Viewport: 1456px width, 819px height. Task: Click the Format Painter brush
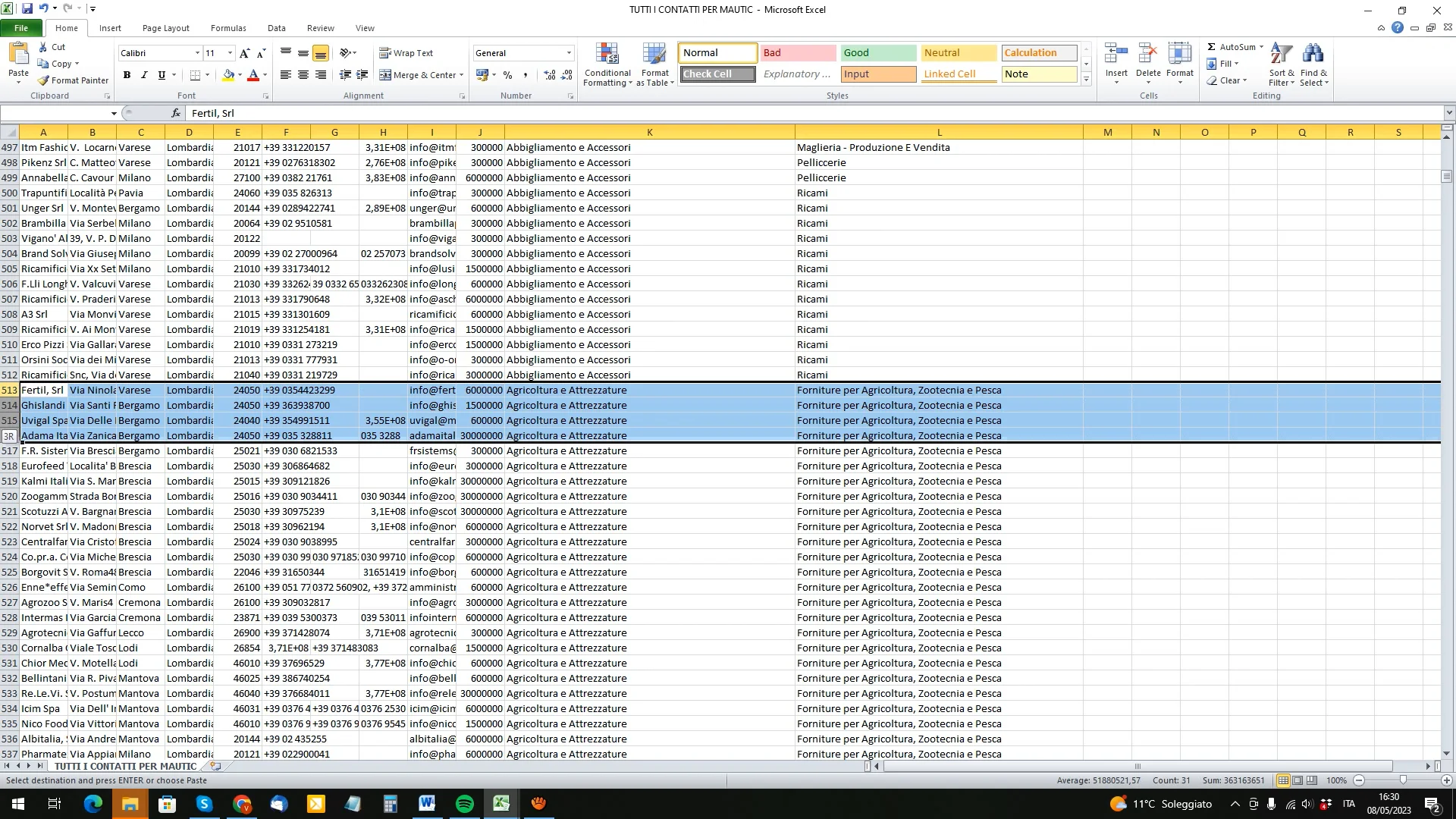coord(44,80)
